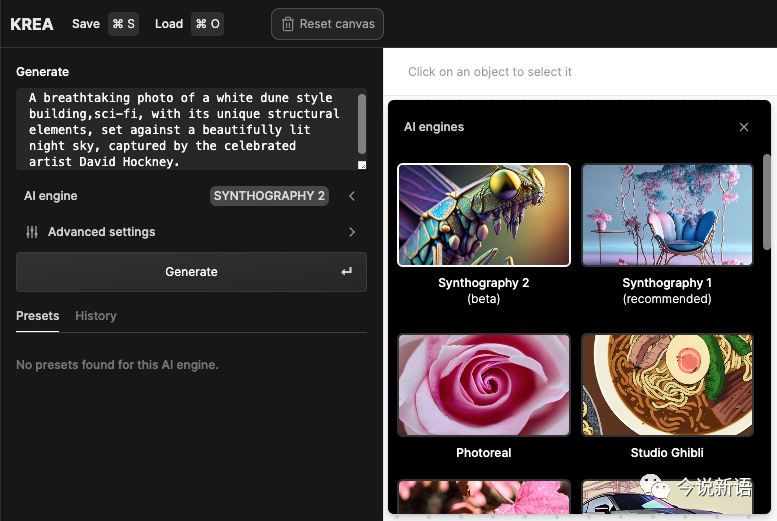This screenshot has height=521, width=777.
Task: Click the "AI engine" setting label
Action: tap(51, 196)
